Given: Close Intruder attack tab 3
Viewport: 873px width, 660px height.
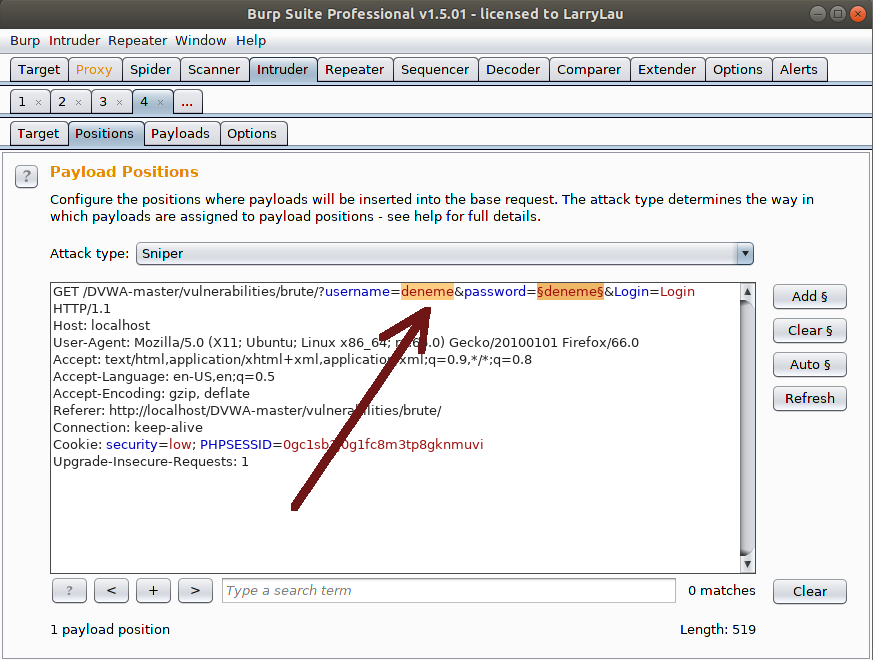Looking at the screenshot, I should click(x=119, y=102).
